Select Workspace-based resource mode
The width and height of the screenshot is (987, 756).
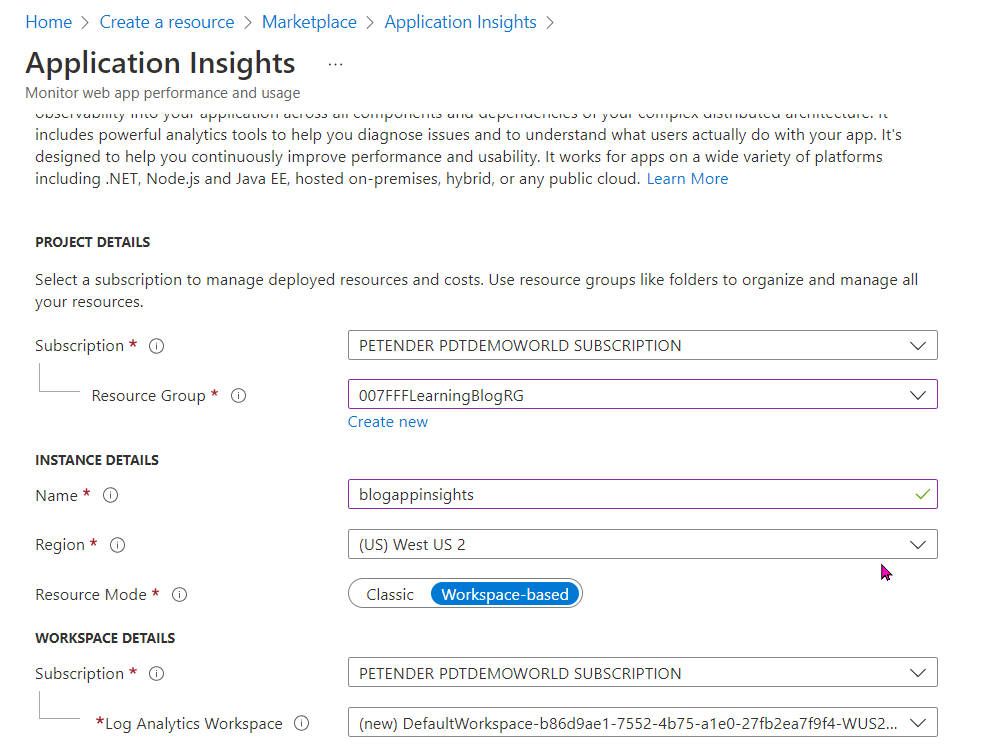(x=504, y=593)
